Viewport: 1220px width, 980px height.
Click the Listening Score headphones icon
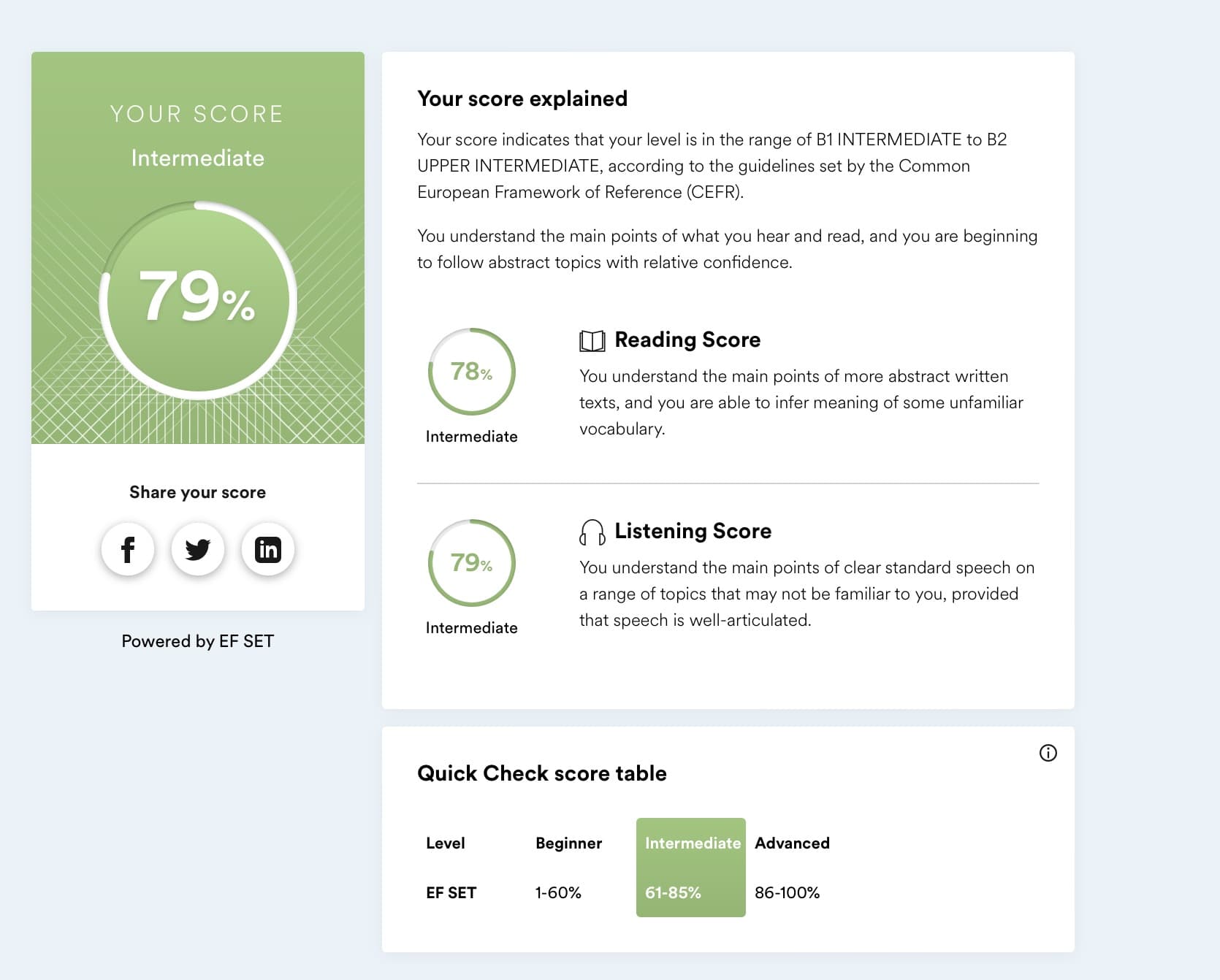coord(592,532)
